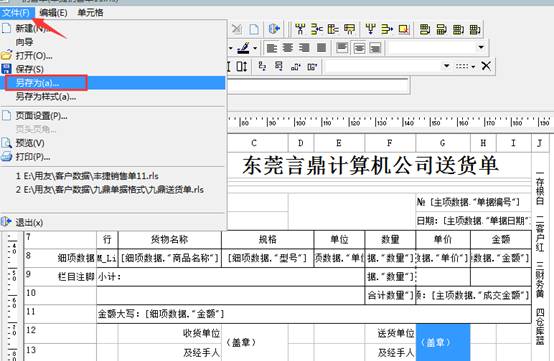Click the 规格 header cell
The image size is (554, 361).
click(267, 240)
